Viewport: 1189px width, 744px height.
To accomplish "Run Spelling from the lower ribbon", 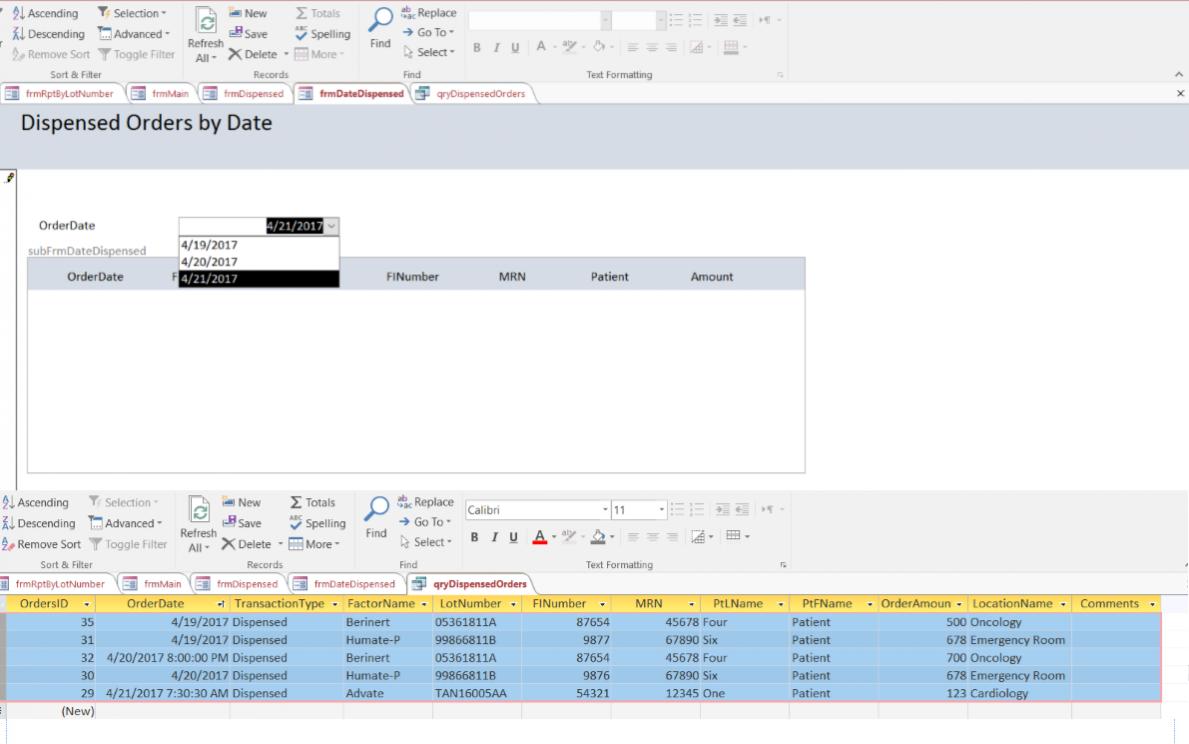I will [317, 523].
